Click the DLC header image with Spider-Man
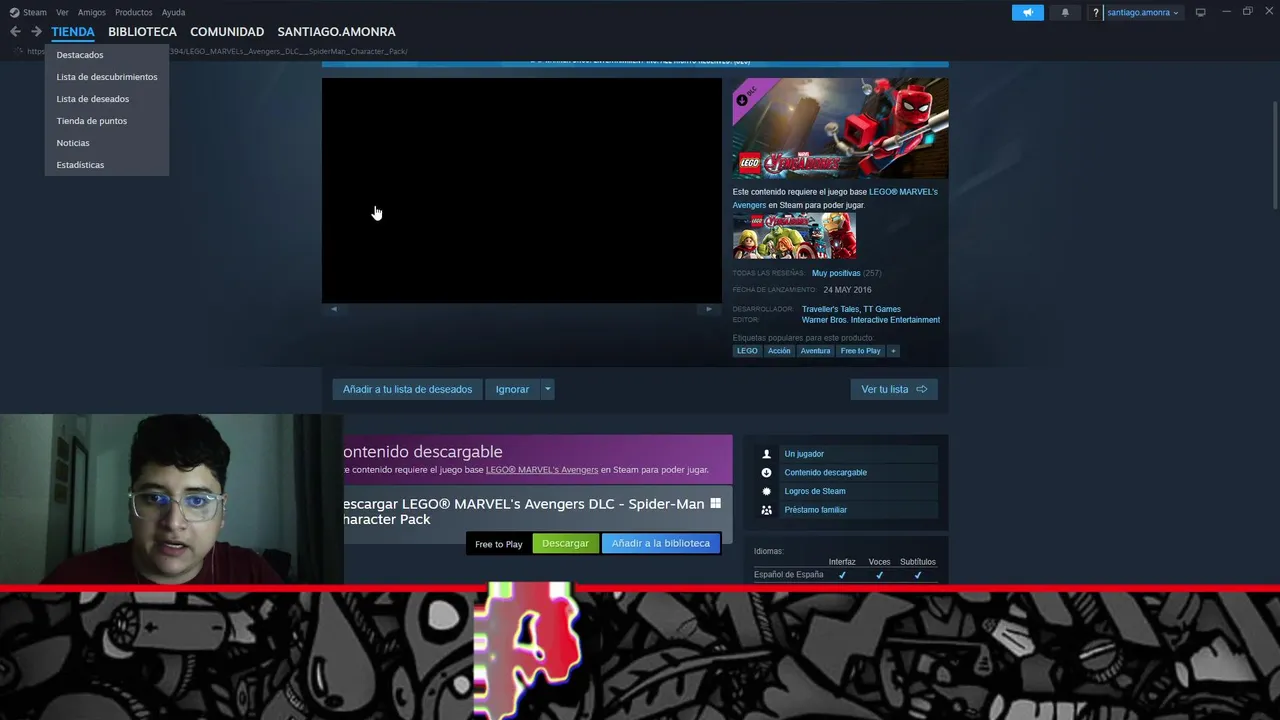The height and width of the screenshot is (720, 1280). [x=840, y=128]
